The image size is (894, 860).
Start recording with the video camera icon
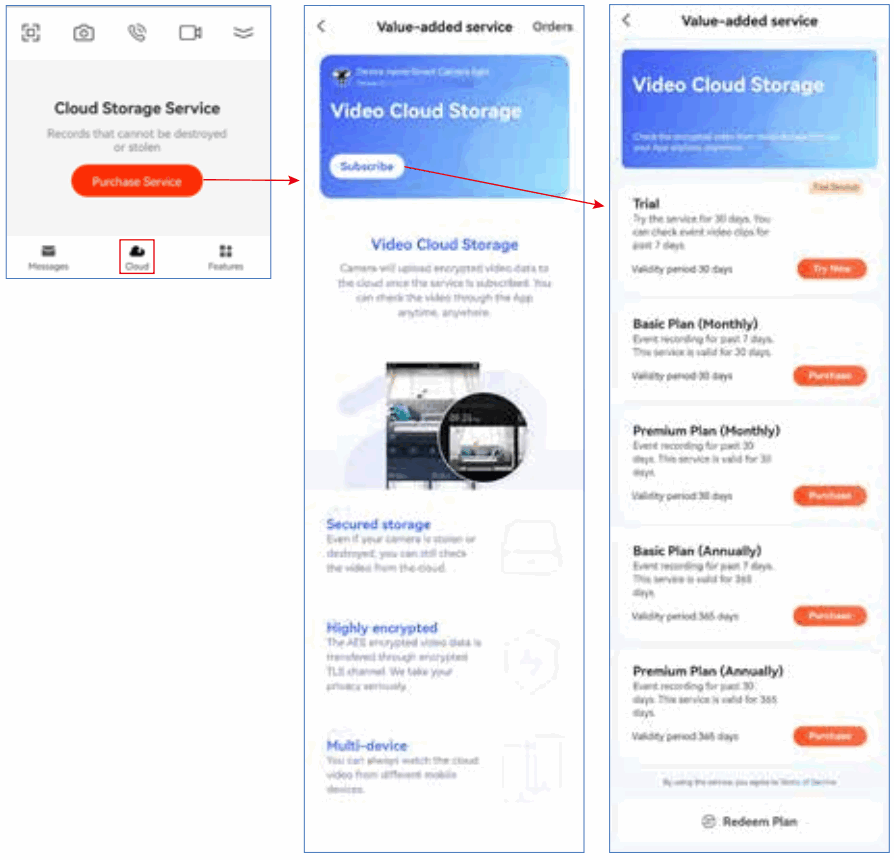coord(190,33)
